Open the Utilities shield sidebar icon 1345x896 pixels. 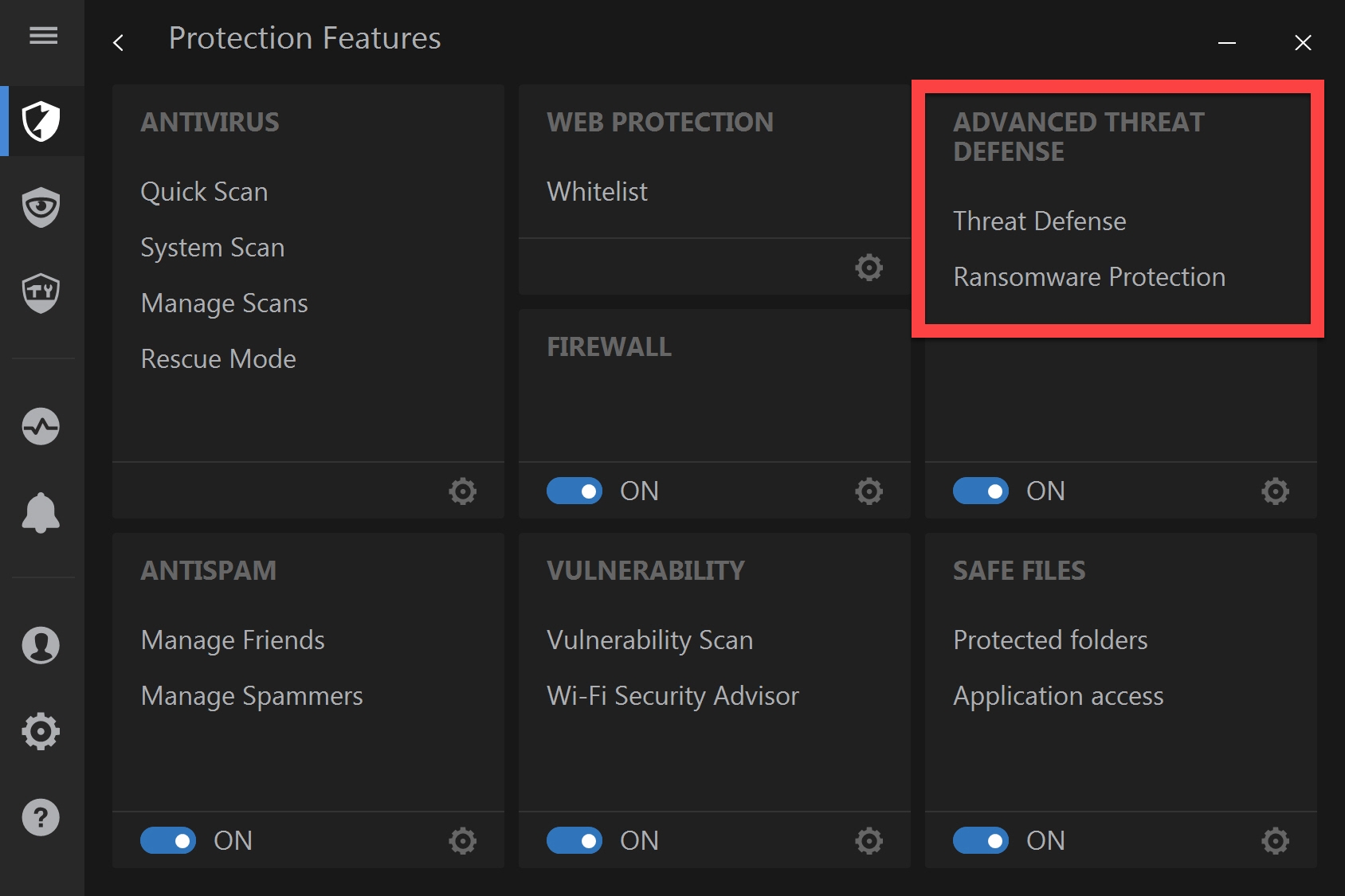pos(41,292)
